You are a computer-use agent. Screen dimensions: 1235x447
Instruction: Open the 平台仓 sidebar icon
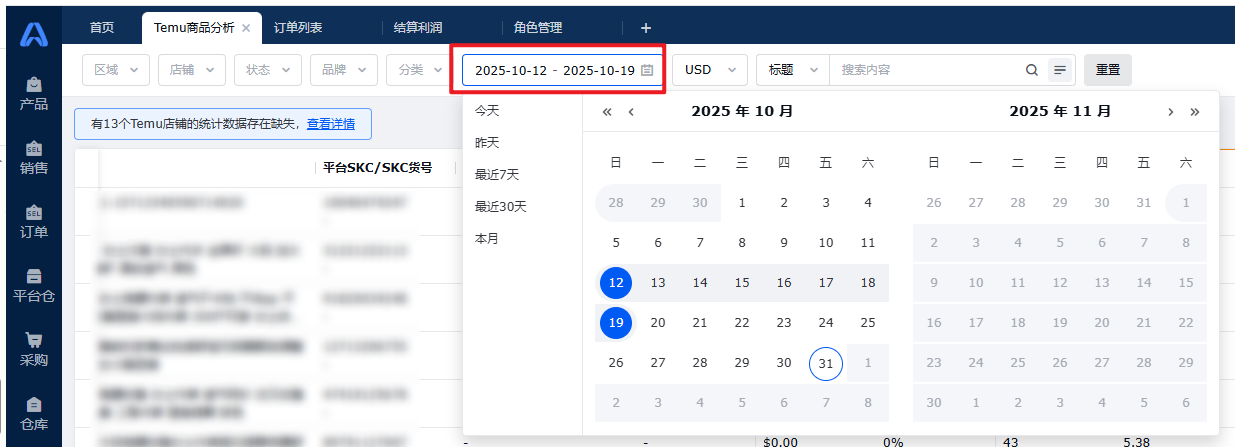(x=34, y=285)
